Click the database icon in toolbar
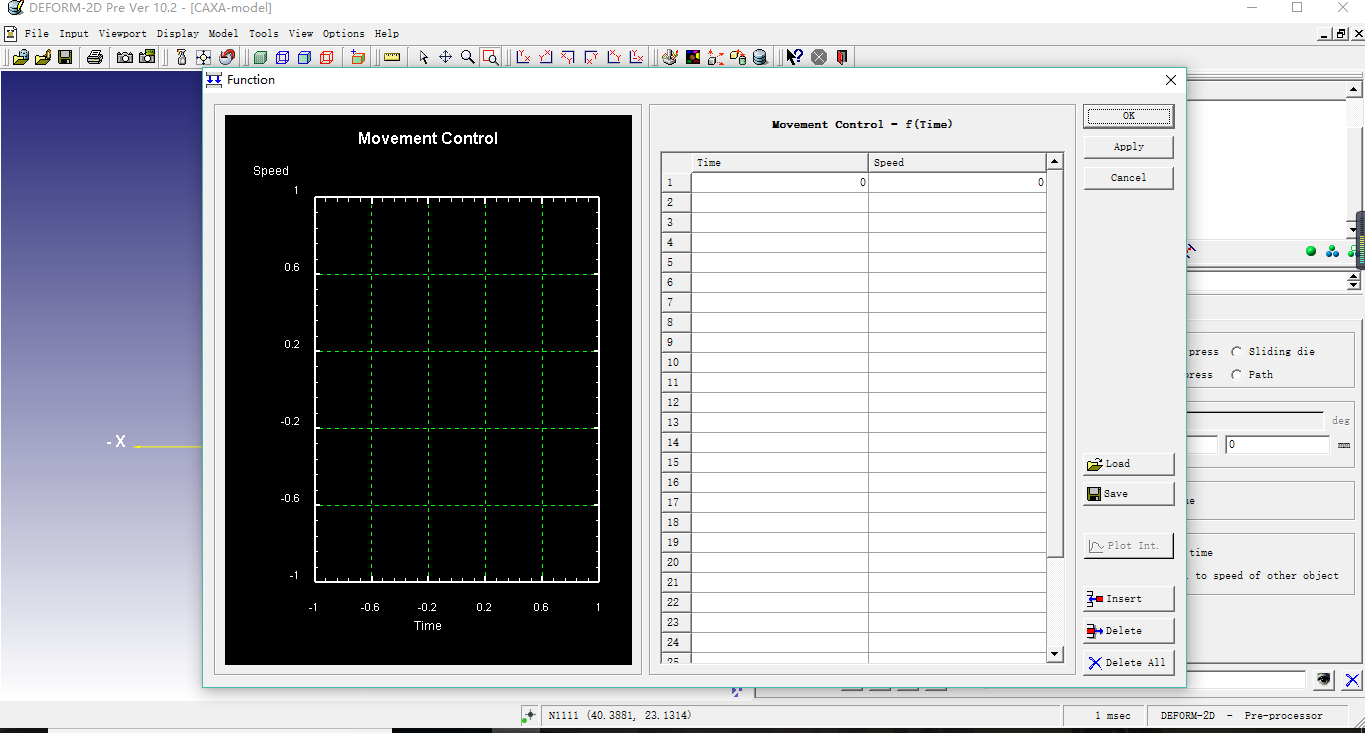This screenshot has height=733, width=1365. [x=760, y=57]
